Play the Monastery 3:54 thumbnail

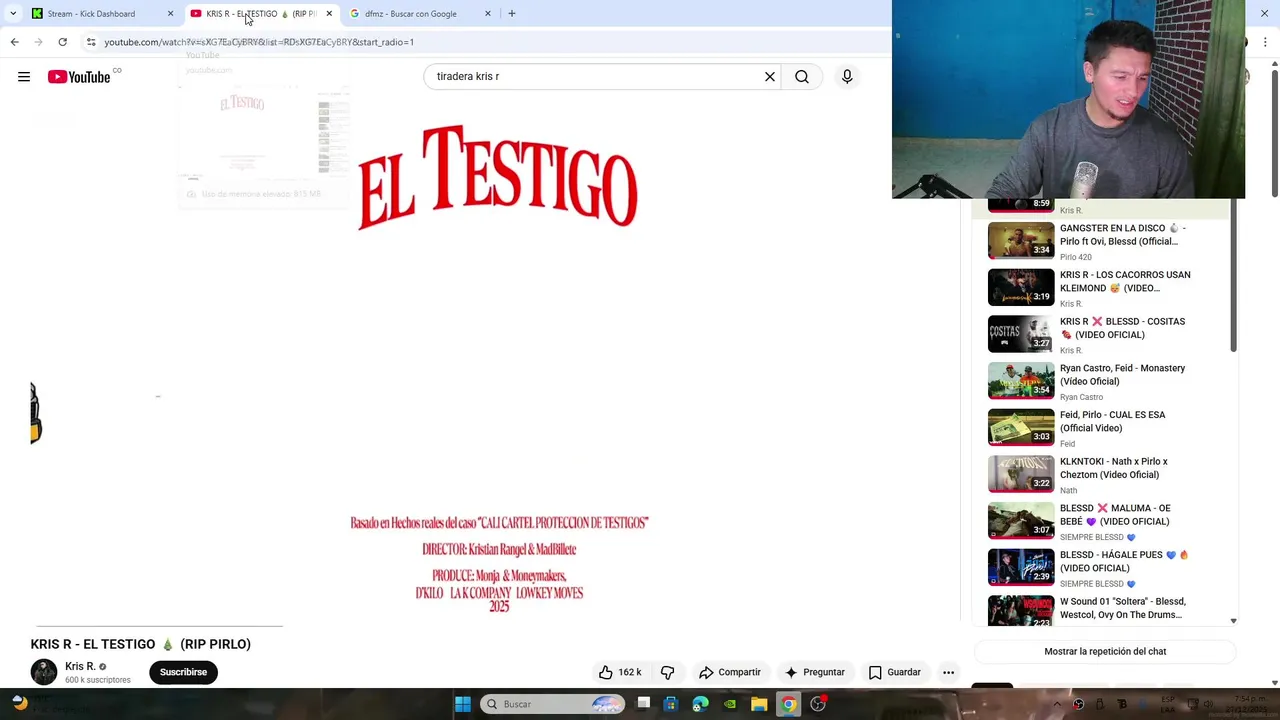point(1020,381)
